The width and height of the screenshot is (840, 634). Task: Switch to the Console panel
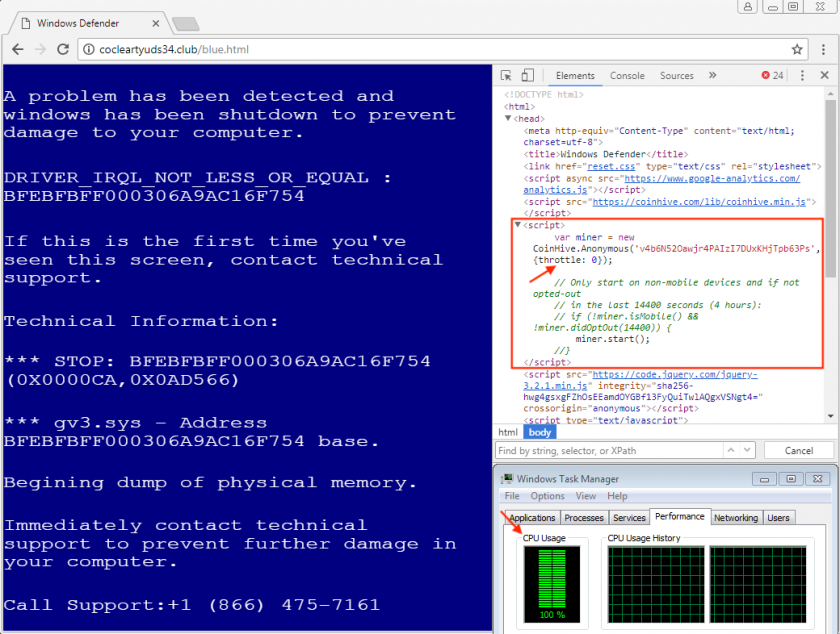(x=627, y=76)
